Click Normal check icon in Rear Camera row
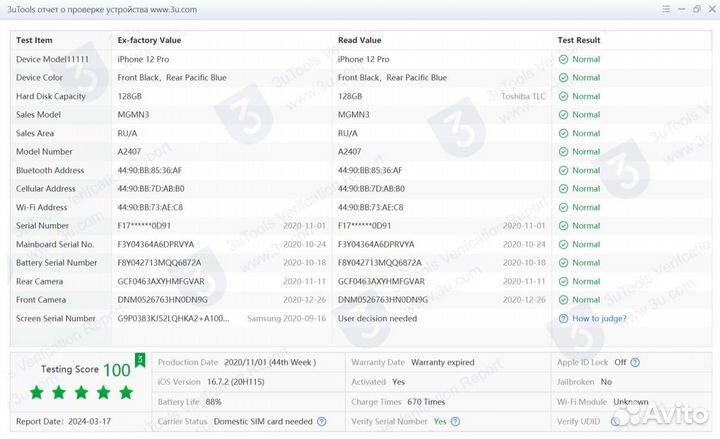720x439 pixels. click(x=563, y=281)
